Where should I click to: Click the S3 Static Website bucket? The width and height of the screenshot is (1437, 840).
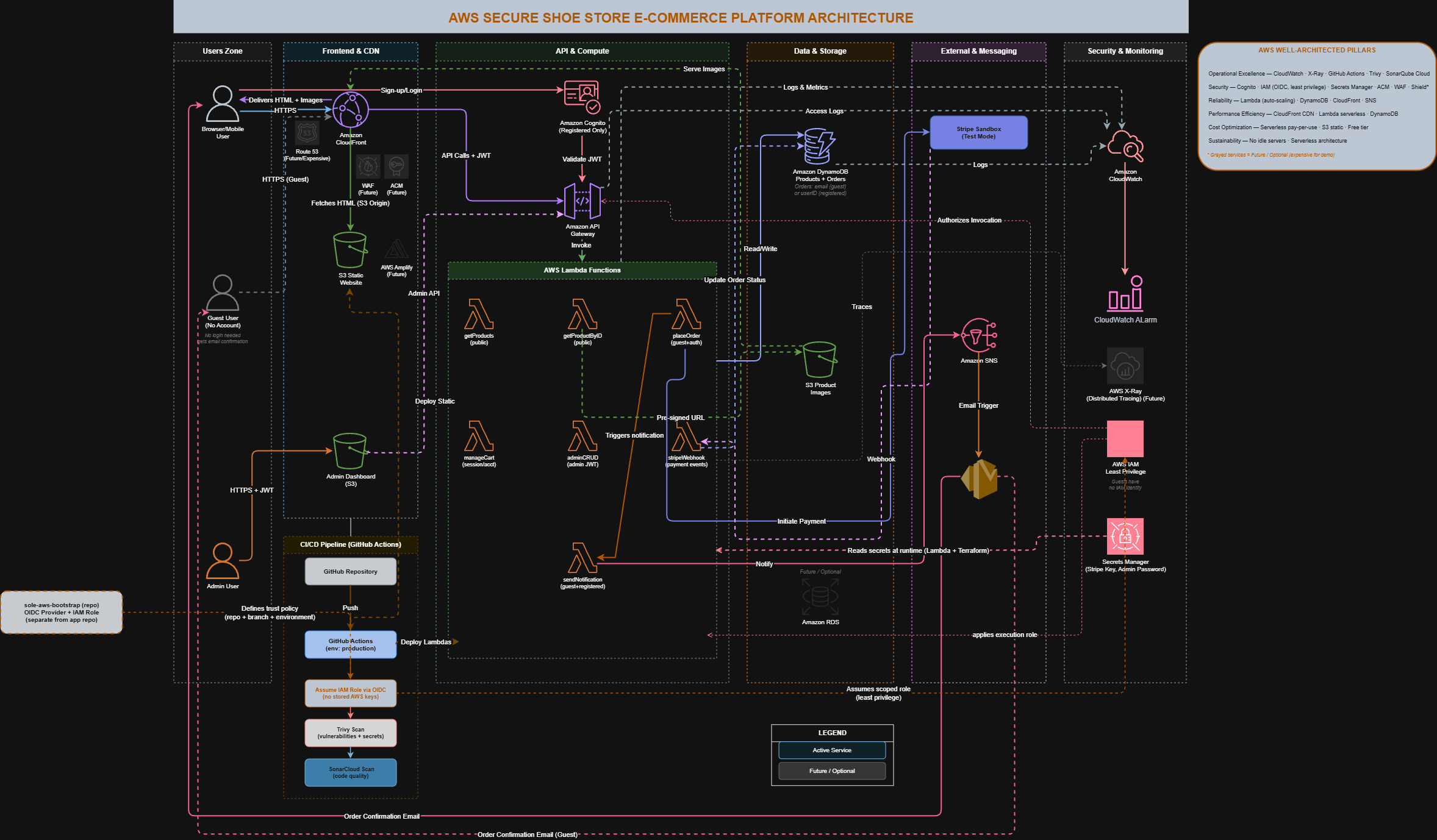350,250
